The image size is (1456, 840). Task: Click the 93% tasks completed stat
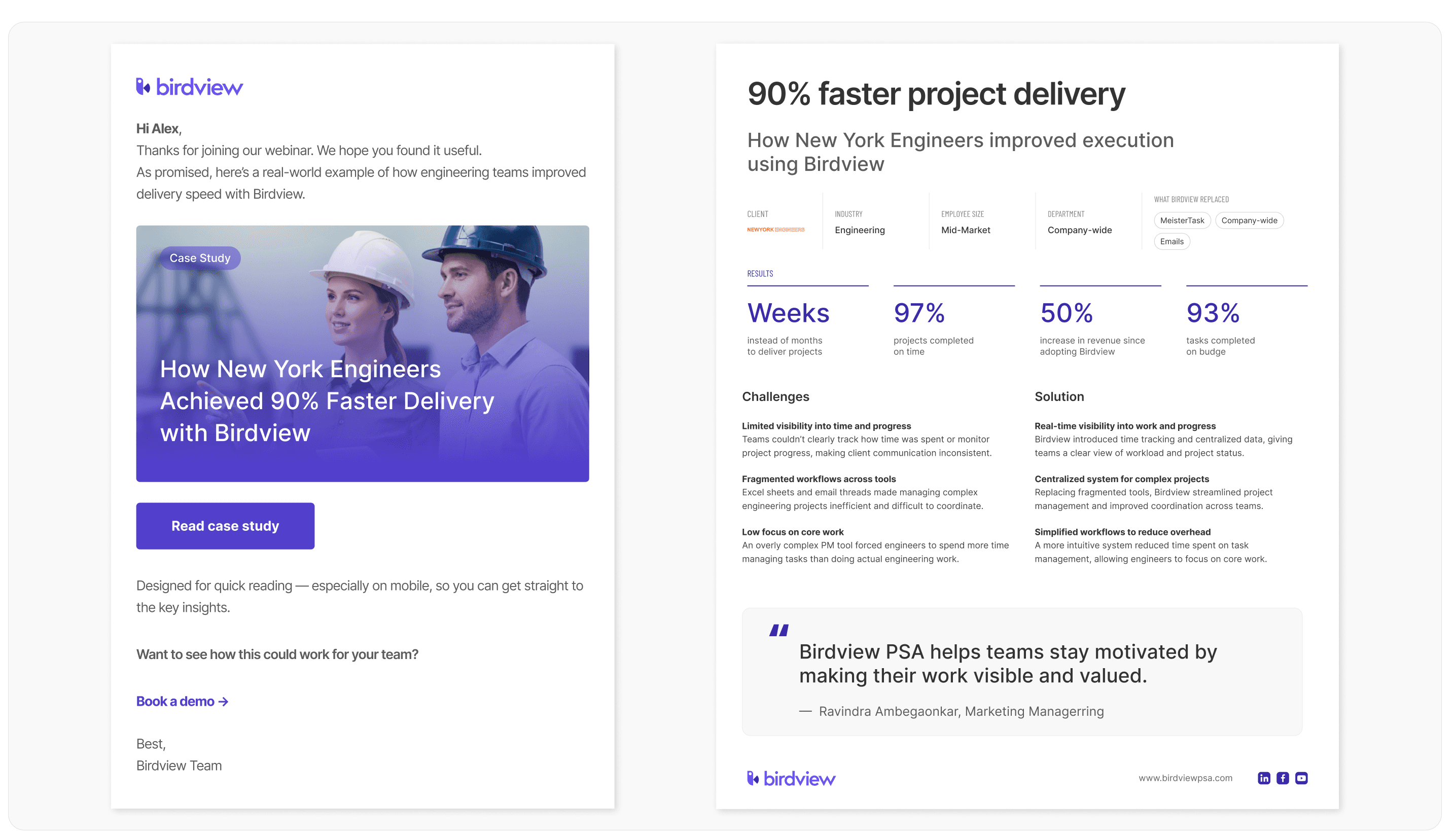pos(1213,313)
